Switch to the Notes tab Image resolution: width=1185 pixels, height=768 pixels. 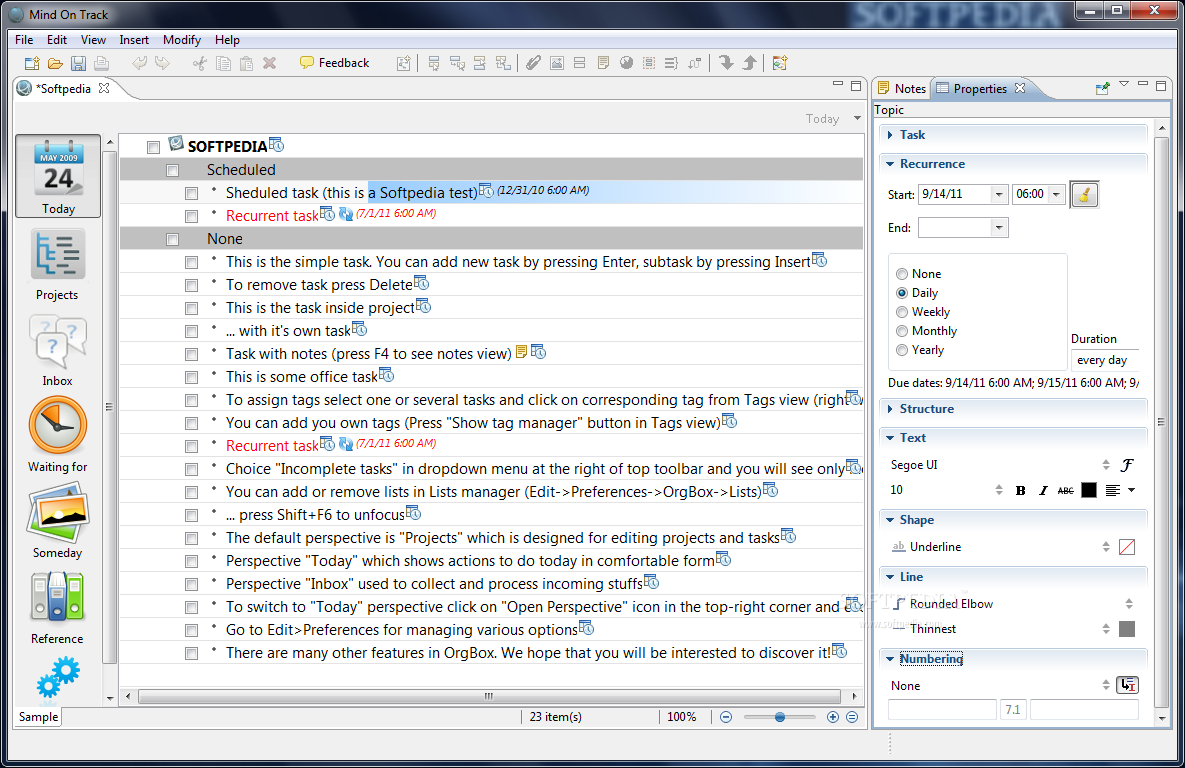coord(902,88)
